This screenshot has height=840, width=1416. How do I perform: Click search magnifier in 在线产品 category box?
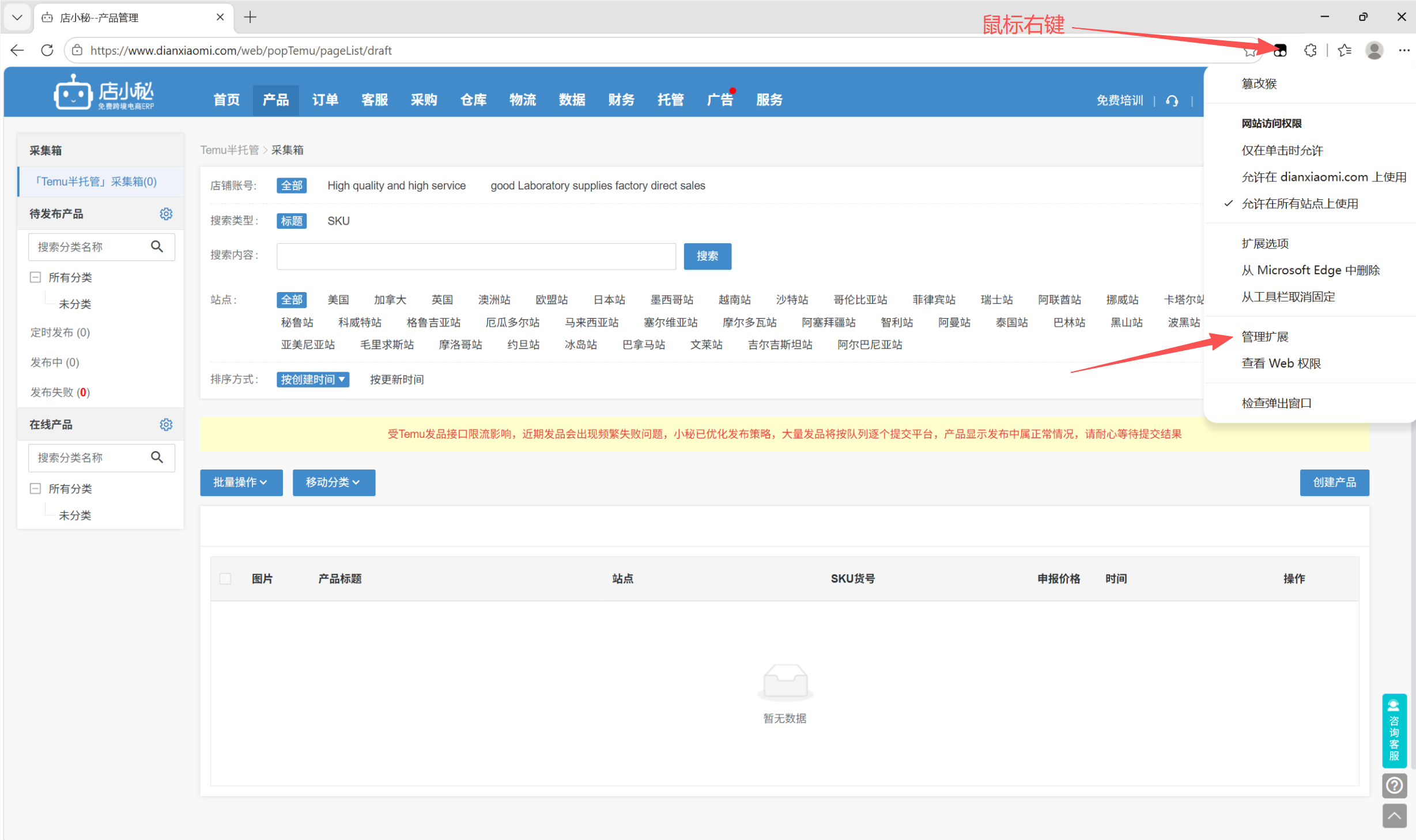(157, 457)
